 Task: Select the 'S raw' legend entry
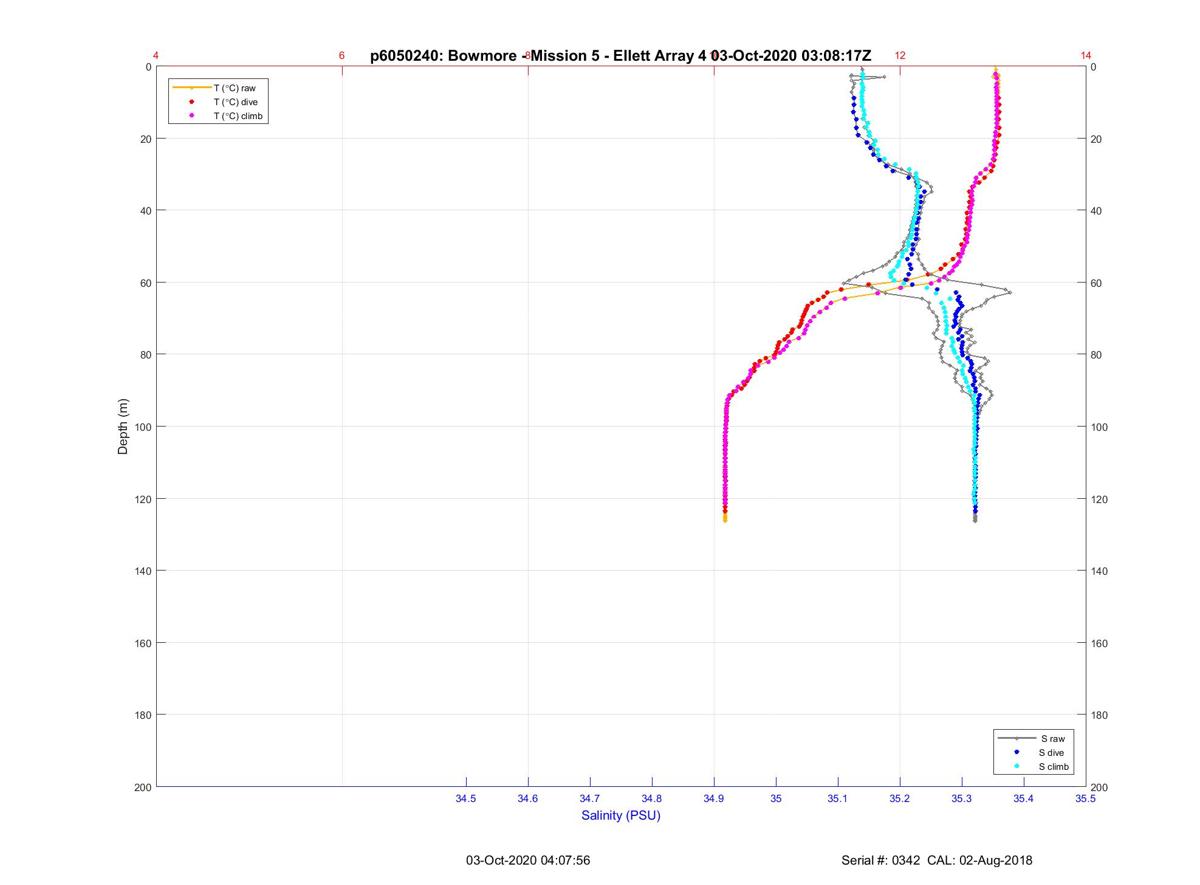tap(1034, 738)
